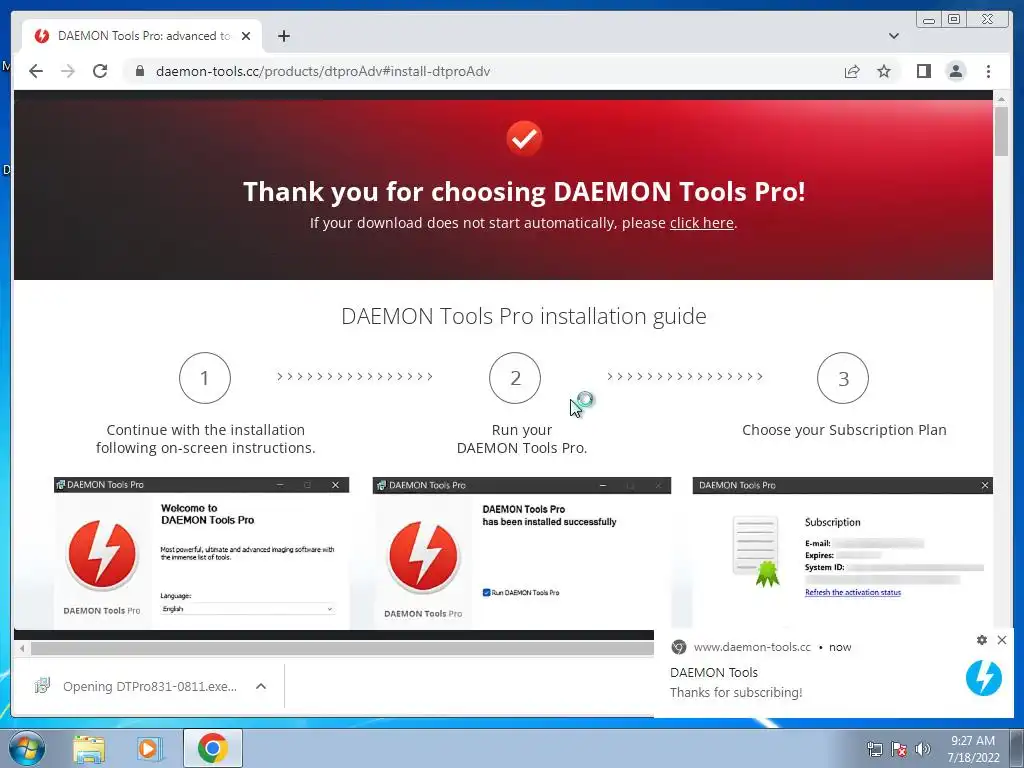The image size is (1024, 768).
Task: Click the Subscription screenshot thumbnail
Action: click(x=842, y=553)
